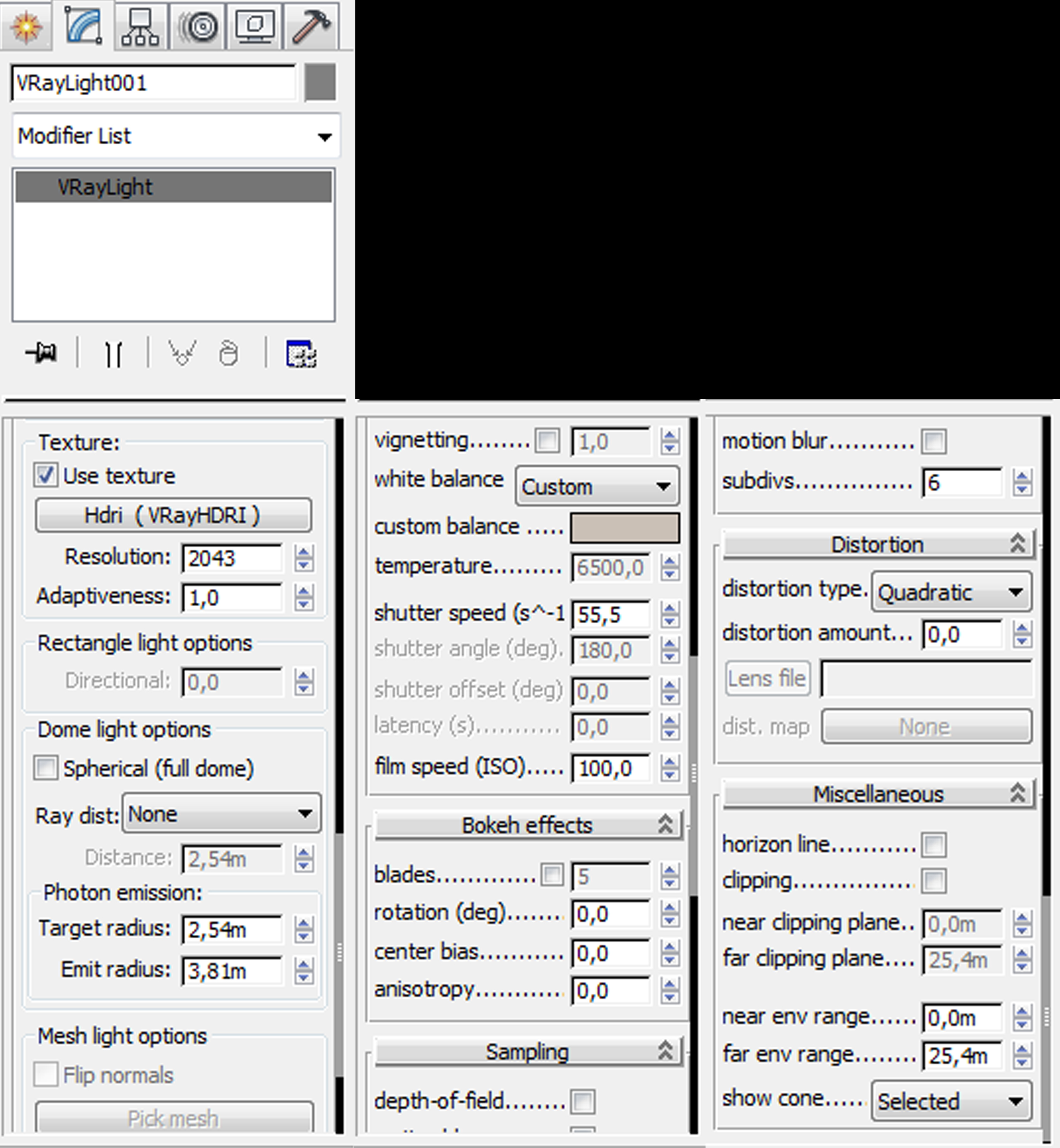Collapse the Bokeh effects rollout
This screenshot has width=1060, height=1148.
pyautogui.click(x=528, y=825)
